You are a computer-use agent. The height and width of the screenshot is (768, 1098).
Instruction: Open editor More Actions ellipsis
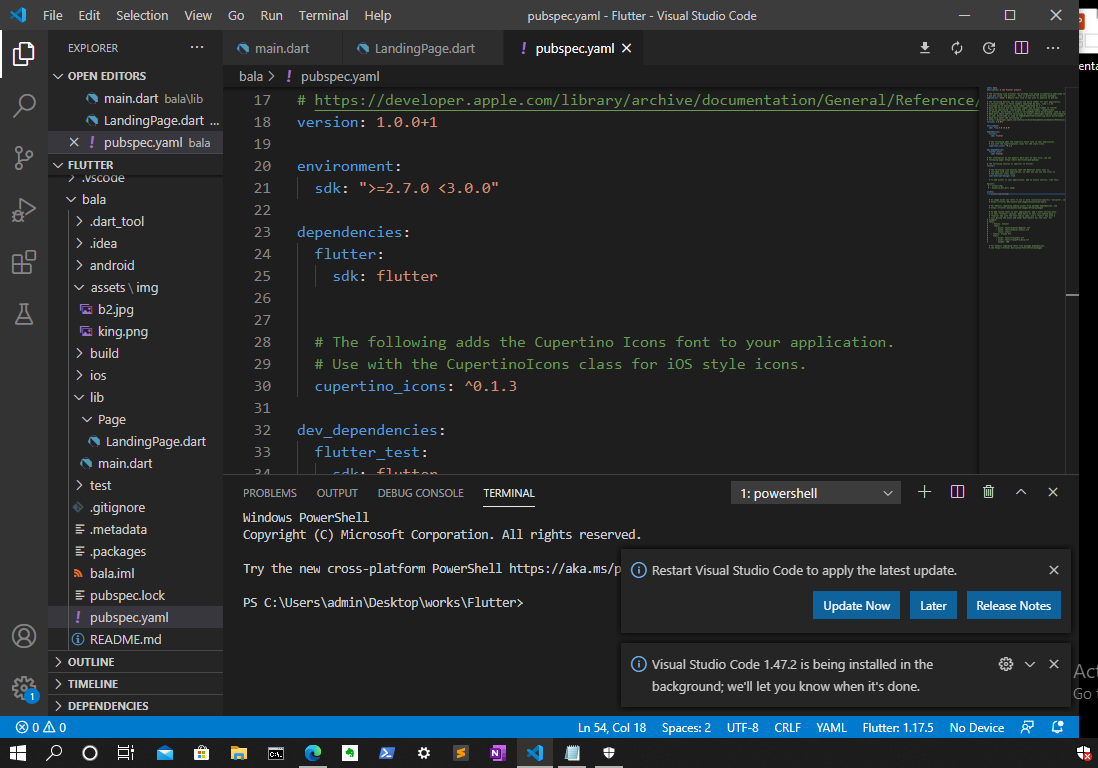tap(1052, 48)
